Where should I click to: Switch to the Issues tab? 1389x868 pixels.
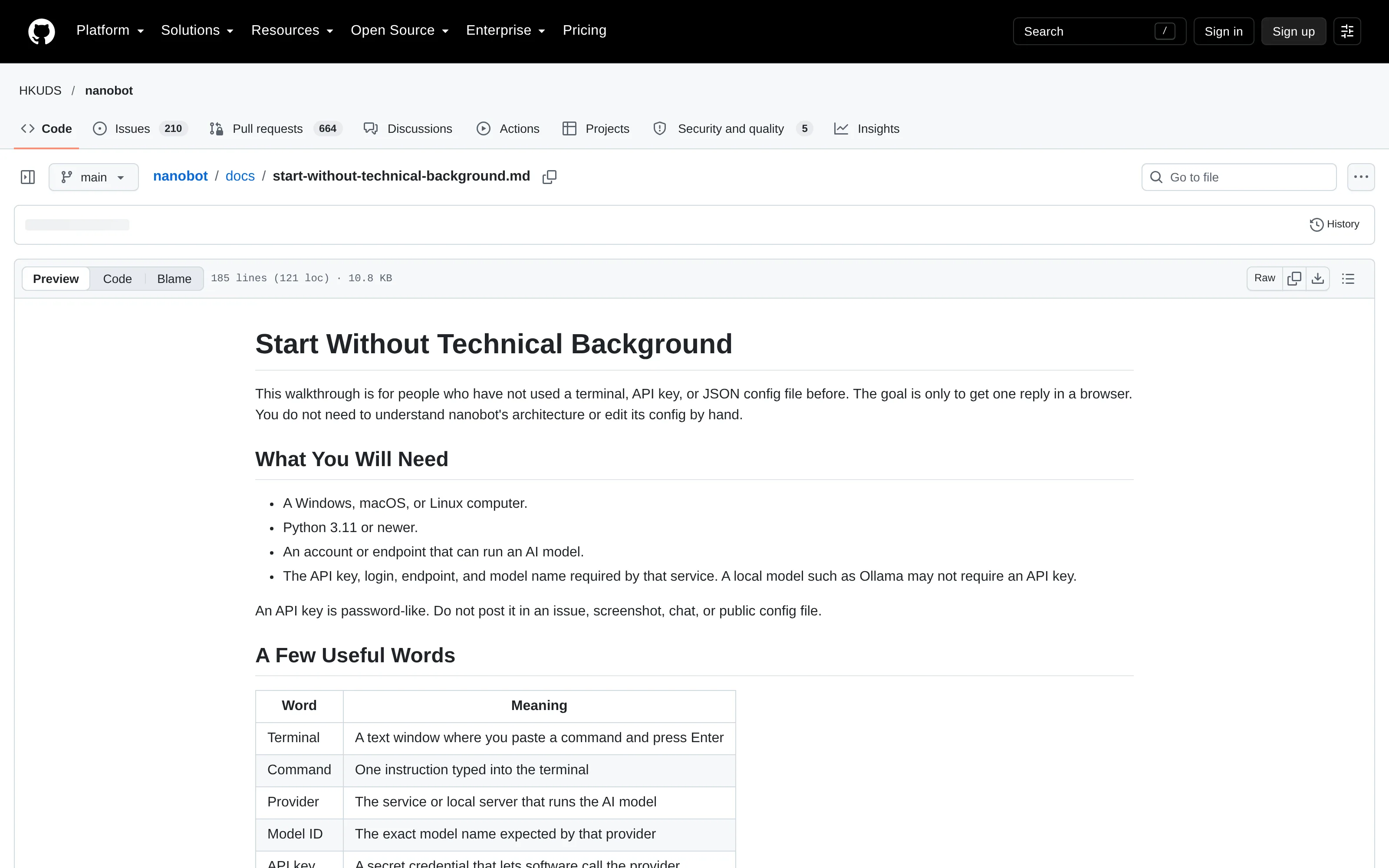pos(140,128)
